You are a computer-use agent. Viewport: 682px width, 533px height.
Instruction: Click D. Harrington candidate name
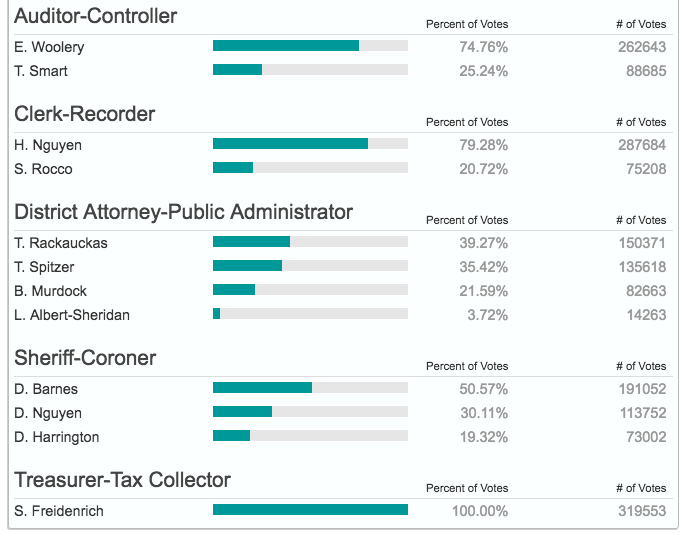coord(57,437)
